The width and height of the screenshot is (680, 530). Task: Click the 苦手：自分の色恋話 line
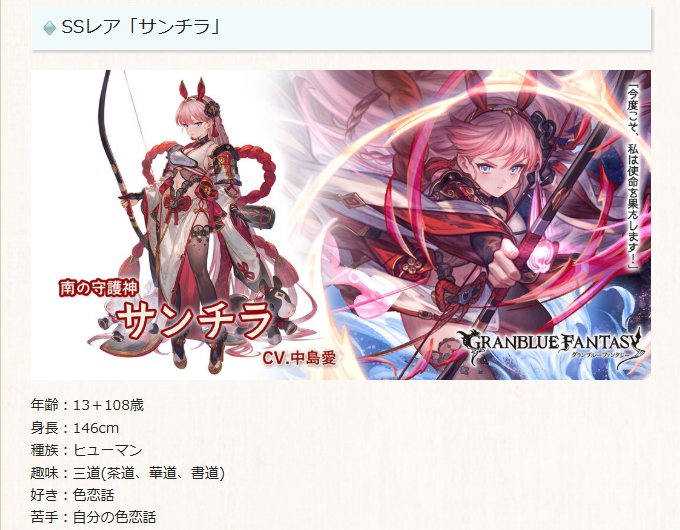pyautogui.click(x=93, y=517)
